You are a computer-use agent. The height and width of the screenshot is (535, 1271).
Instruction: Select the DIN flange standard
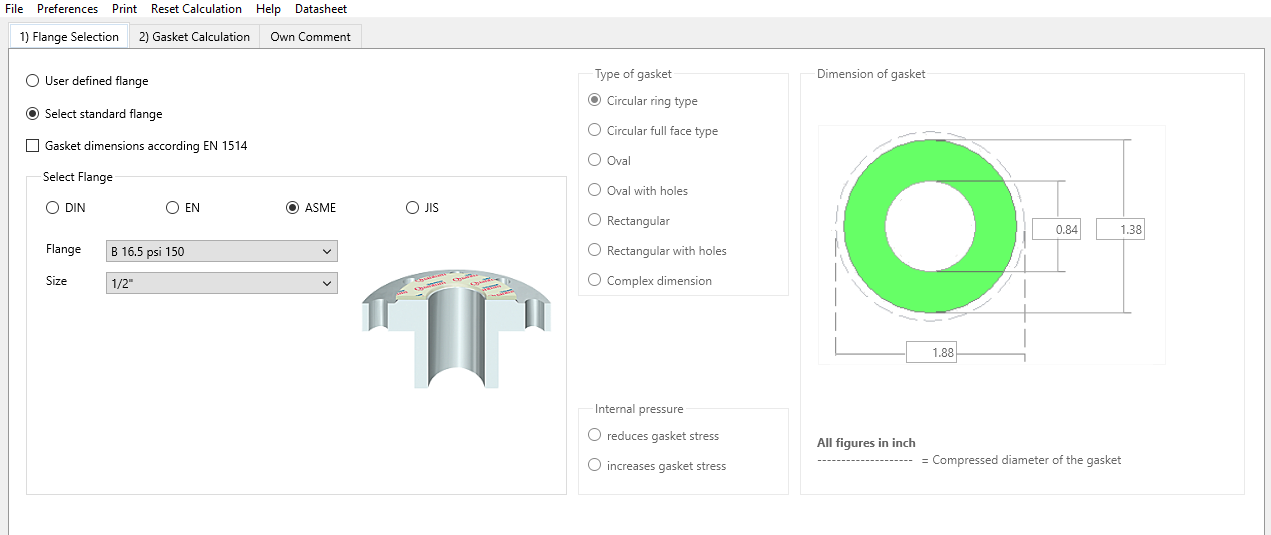(x=53, y=208)
